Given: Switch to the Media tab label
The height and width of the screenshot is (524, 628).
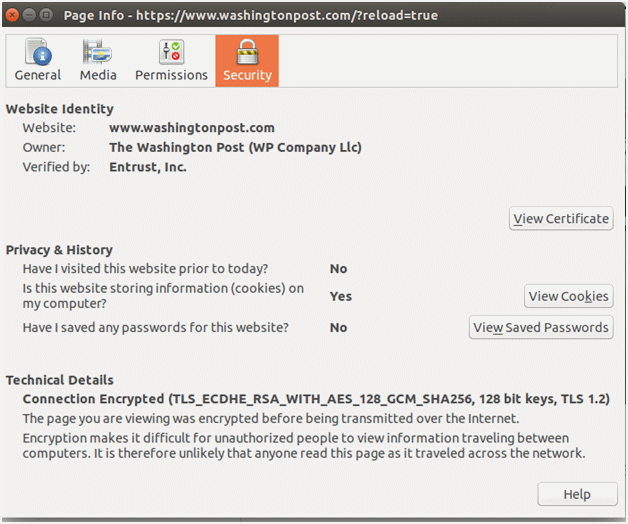Looking at the screenshot, I should 98,75.
